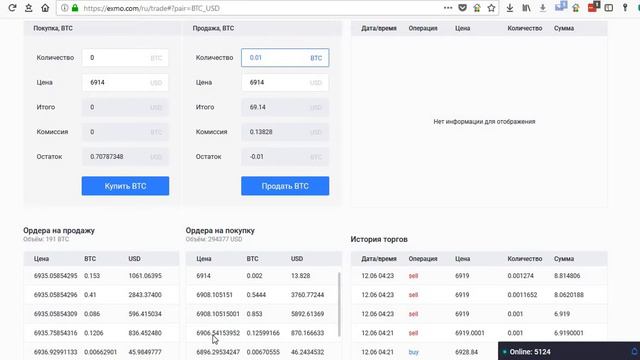The width and height of the screenshot is (640, 360).
Task: Click Покупка, BTC panel header
Action: (x=53, y=28)
